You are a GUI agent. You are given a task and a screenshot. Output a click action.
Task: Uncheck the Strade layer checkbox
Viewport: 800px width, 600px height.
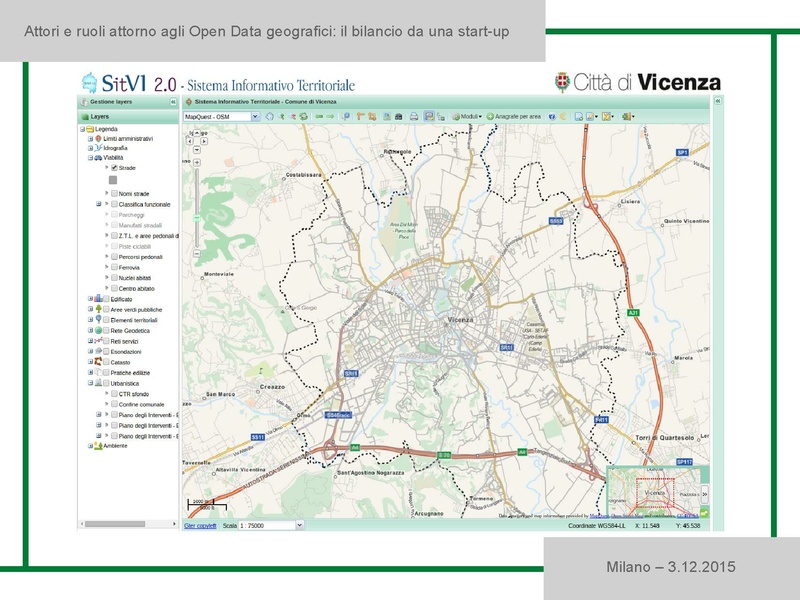[x=113, y=167]
